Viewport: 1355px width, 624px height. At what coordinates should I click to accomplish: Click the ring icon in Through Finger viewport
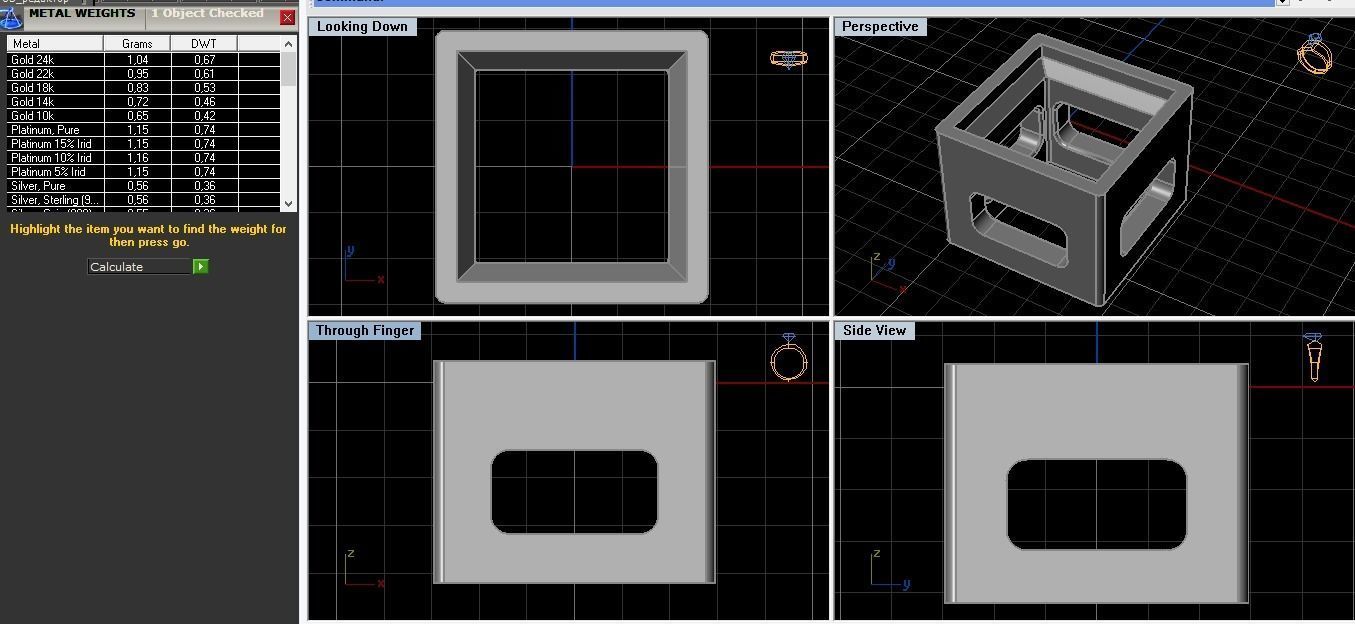click(789, 357)
